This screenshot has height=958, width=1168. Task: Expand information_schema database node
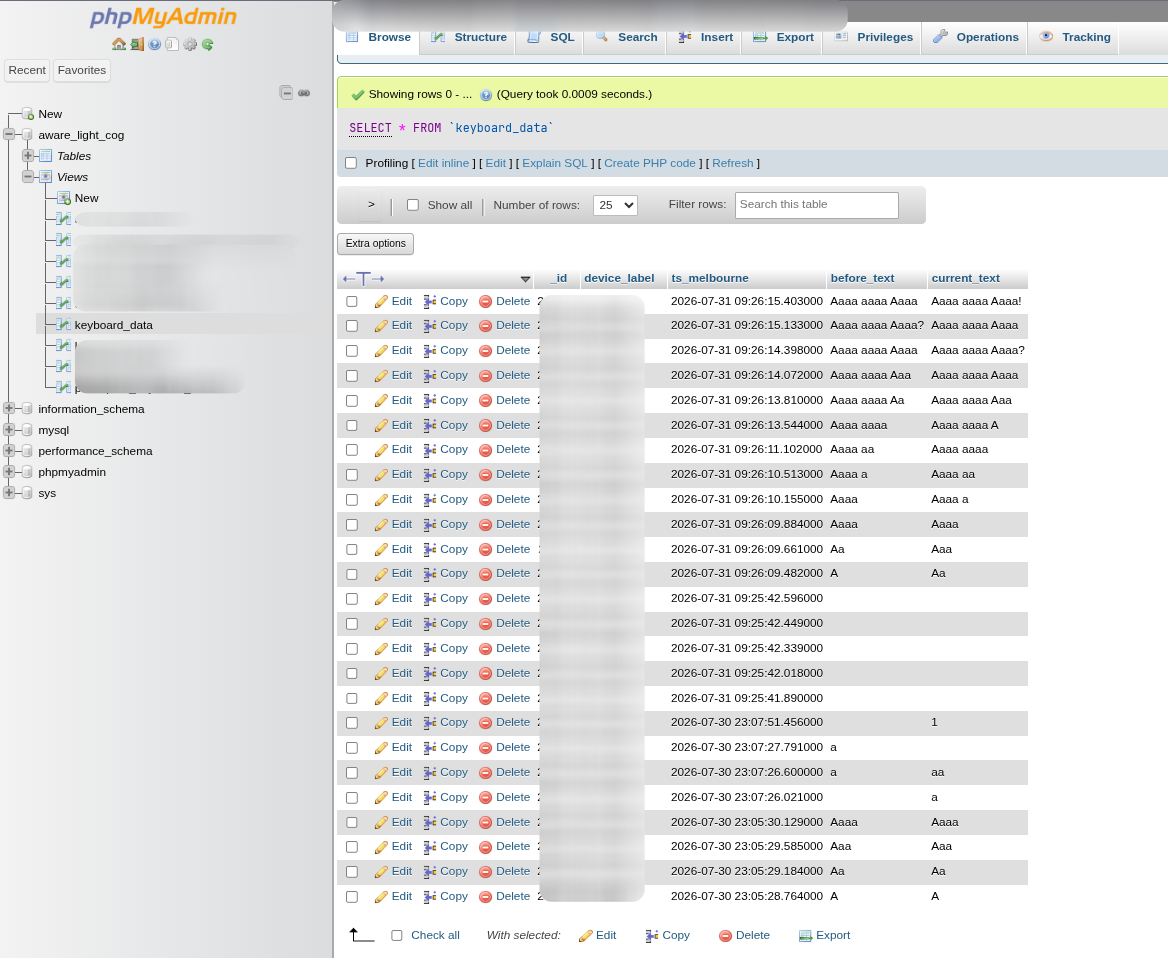[x=9, y=408]
